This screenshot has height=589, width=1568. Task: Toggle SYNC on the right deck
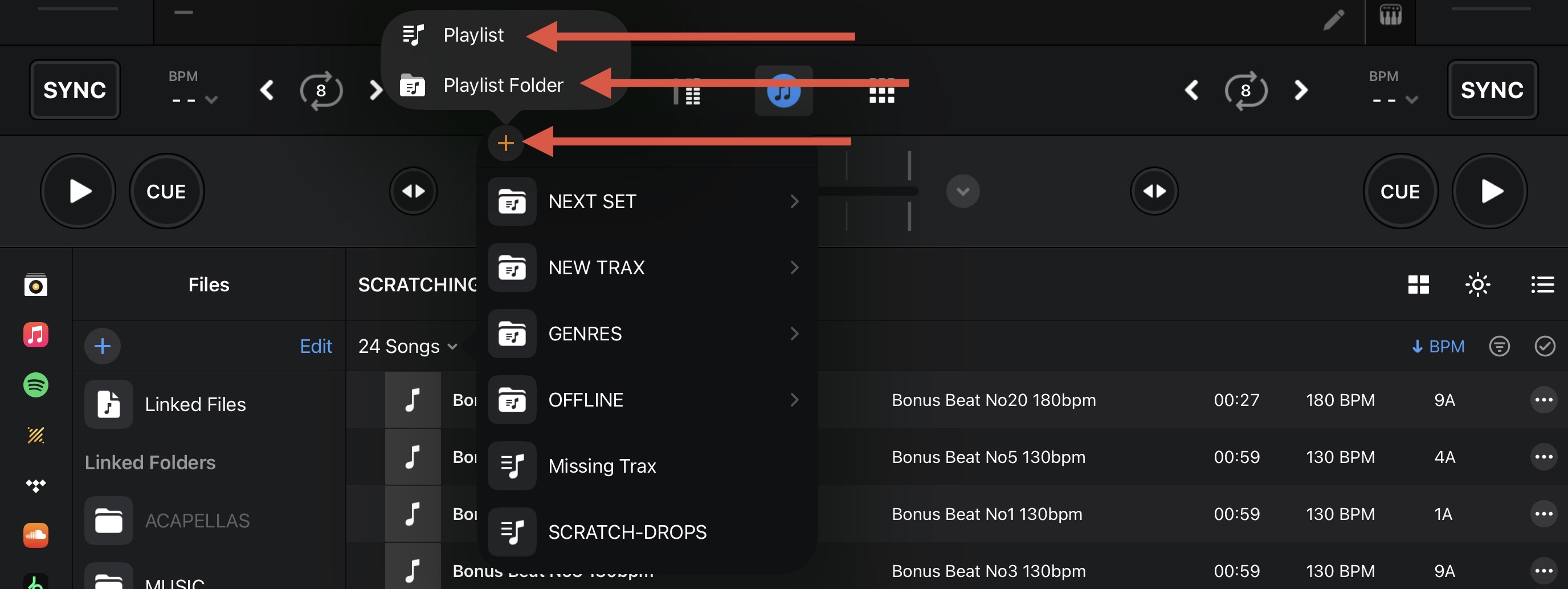1492,90
